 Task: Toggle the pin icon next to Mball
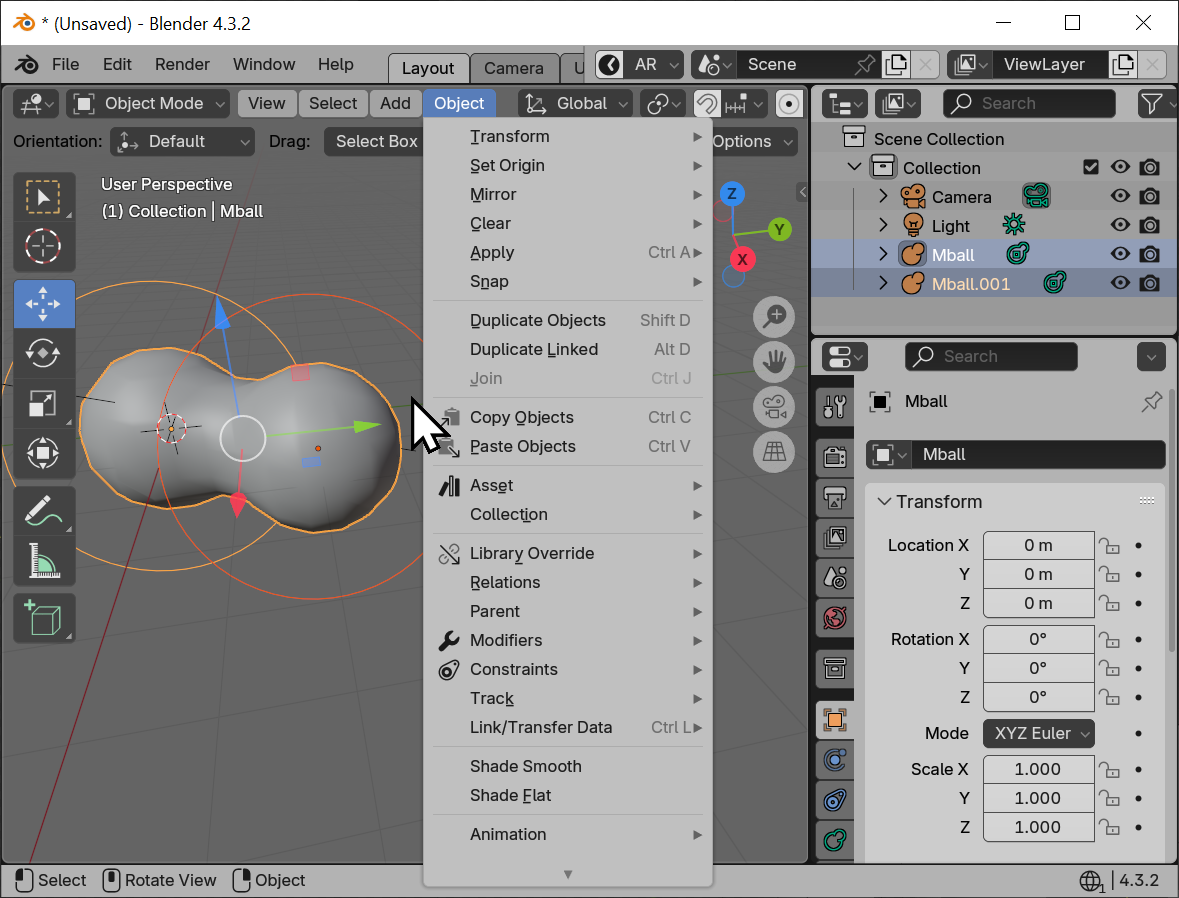click(x=1151, y=402)
